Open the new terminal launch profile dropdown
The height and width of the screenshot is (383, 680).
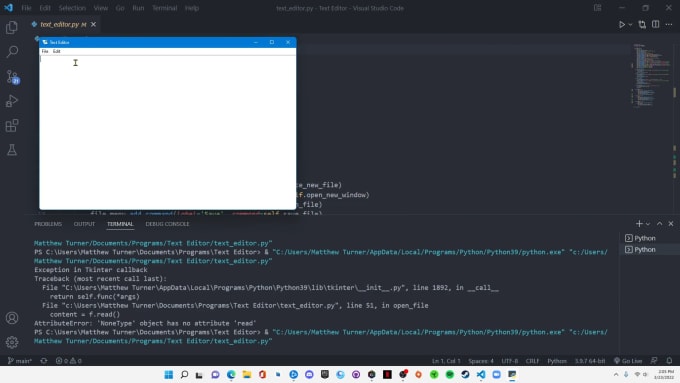click(x=648, y=224)
